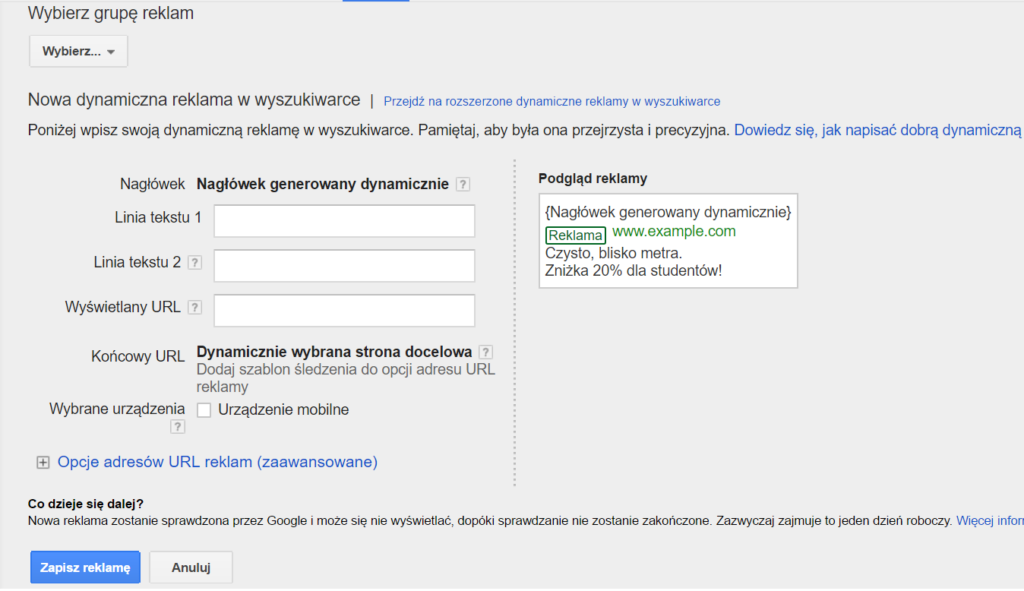
Task: Click the plus icon before advanced URL options
Action: pyautogui.click(x=42, y=462)
